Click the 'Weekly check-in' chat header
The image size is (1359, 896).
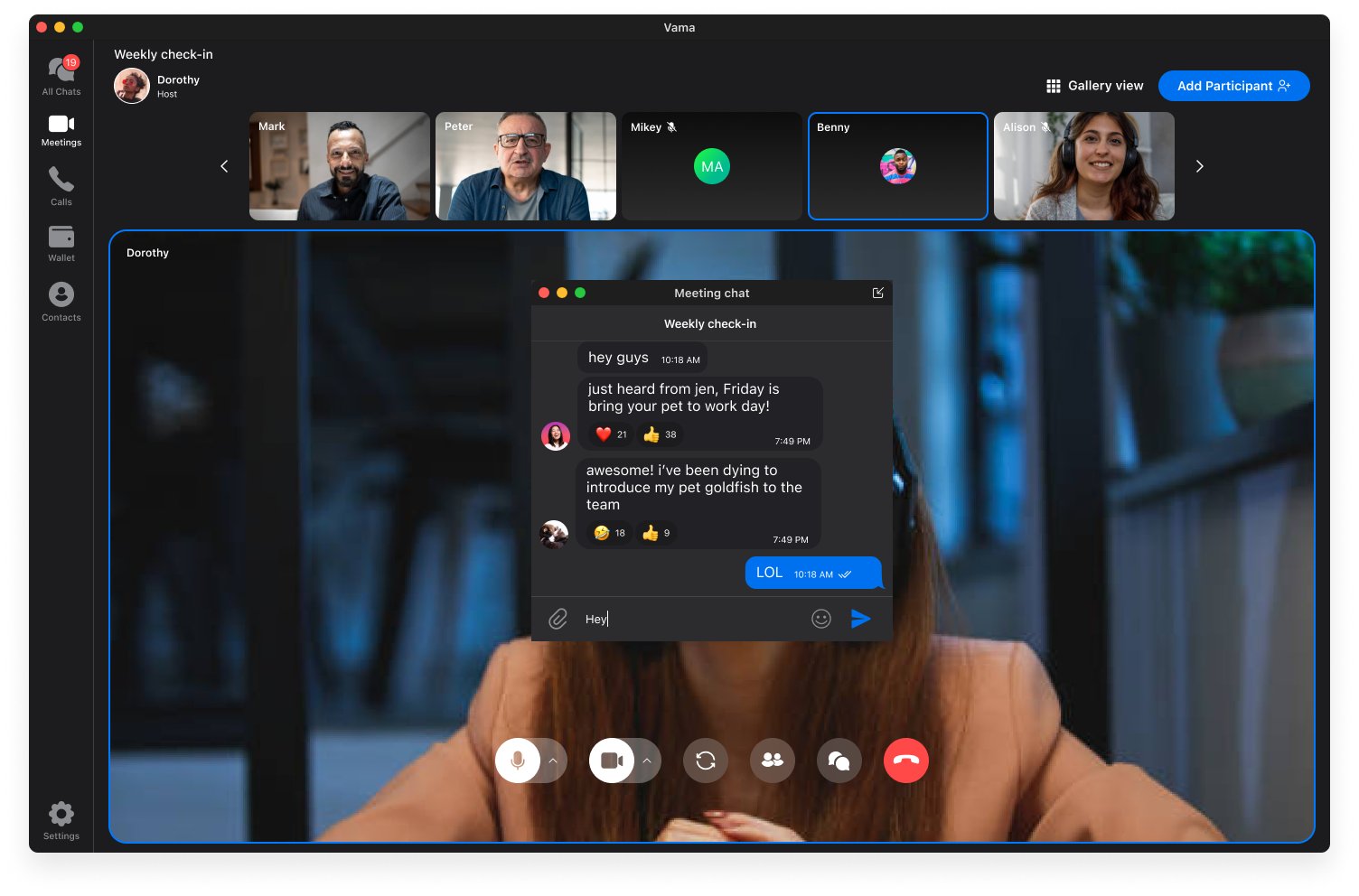(x=710, y=323)
